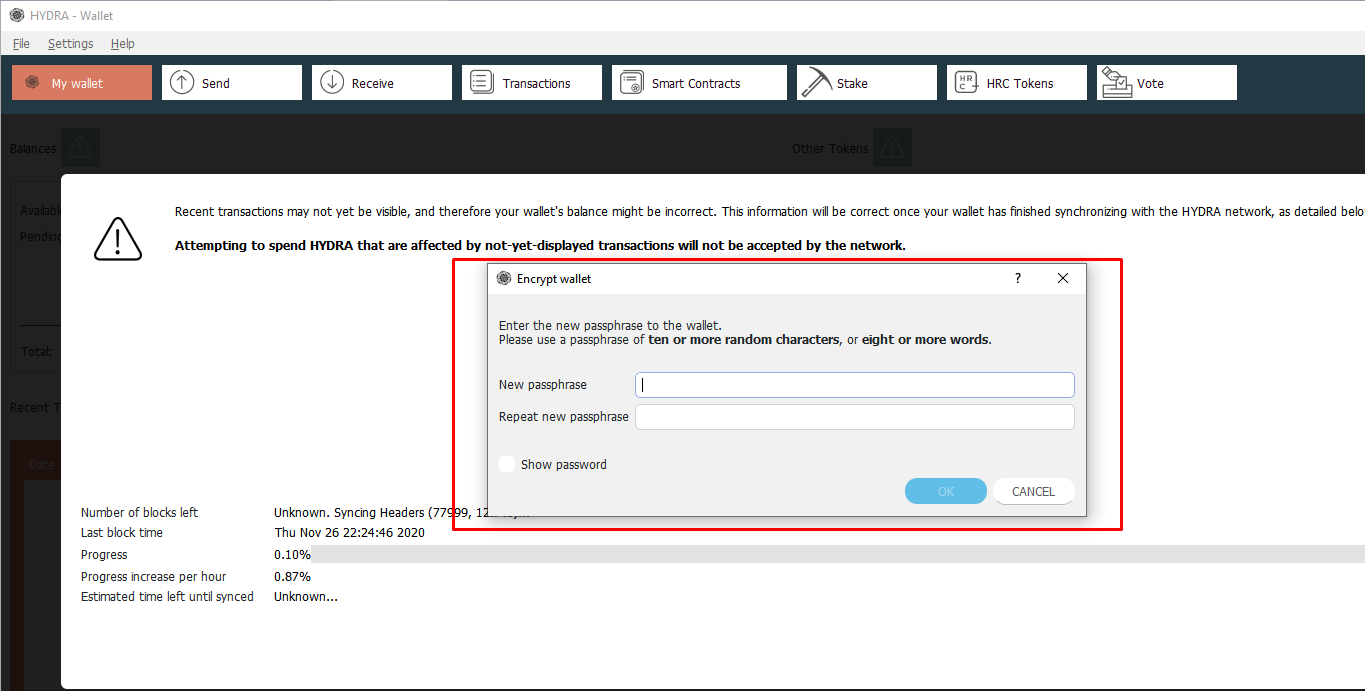The image size is (1365, 691).
Task: Click the warning icon next to Balances
Action: tap(80, 147)
